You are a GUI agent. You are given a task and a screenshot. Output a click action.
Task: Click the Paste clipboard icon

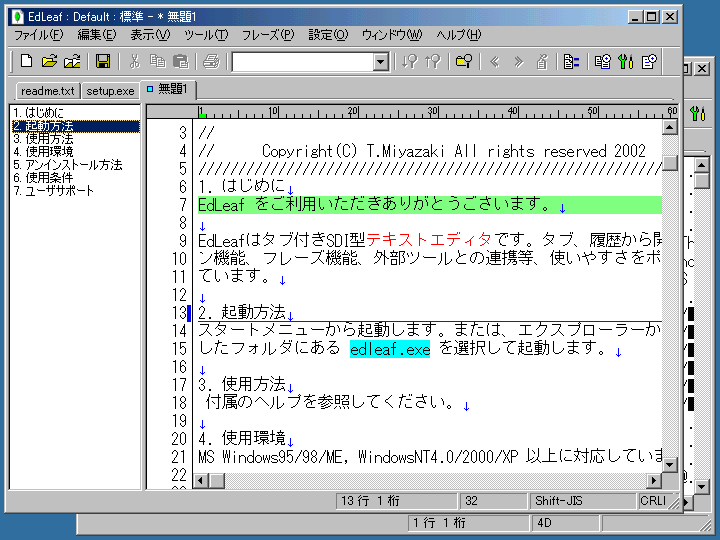(180, 61)
